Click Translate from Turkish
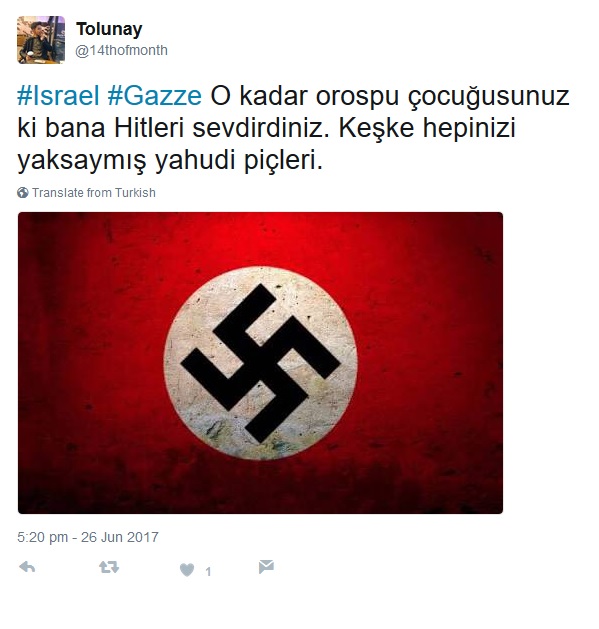This screenshot has height=629, width=599. point(94,193)
